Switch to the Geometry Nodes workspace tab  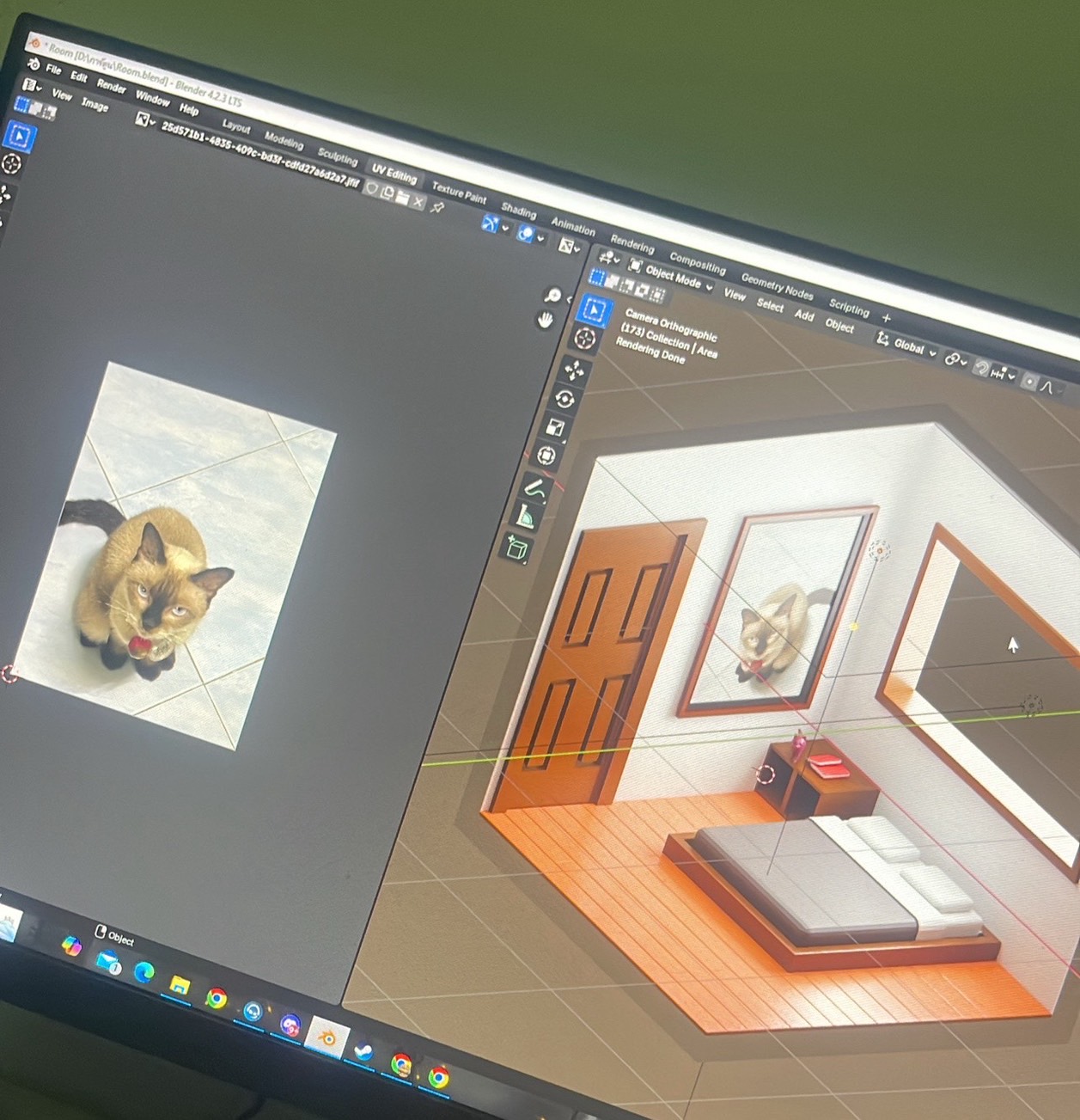point(777,285)
